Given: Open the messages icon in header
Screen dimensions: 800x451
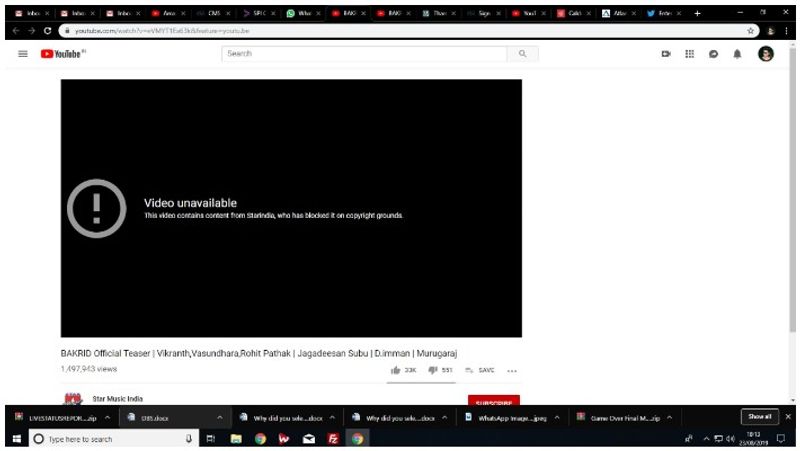Looking at the screenshot, I should pyautogui.click(x=713, y=53).
